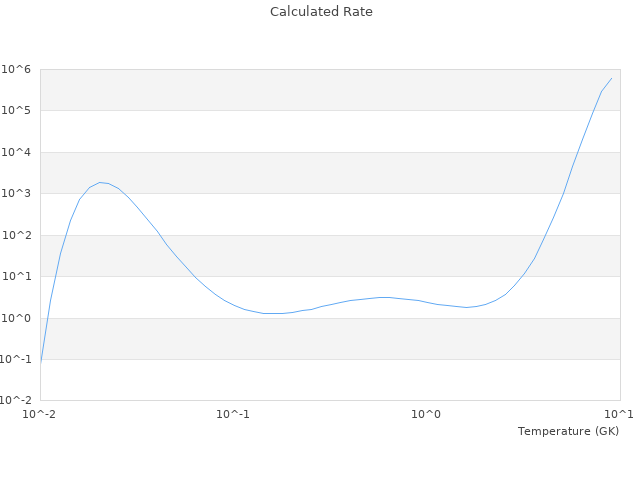Select the 10^4 y-axis label
Image resolution: width=640 pixels, height=480 pixels.
17,152
